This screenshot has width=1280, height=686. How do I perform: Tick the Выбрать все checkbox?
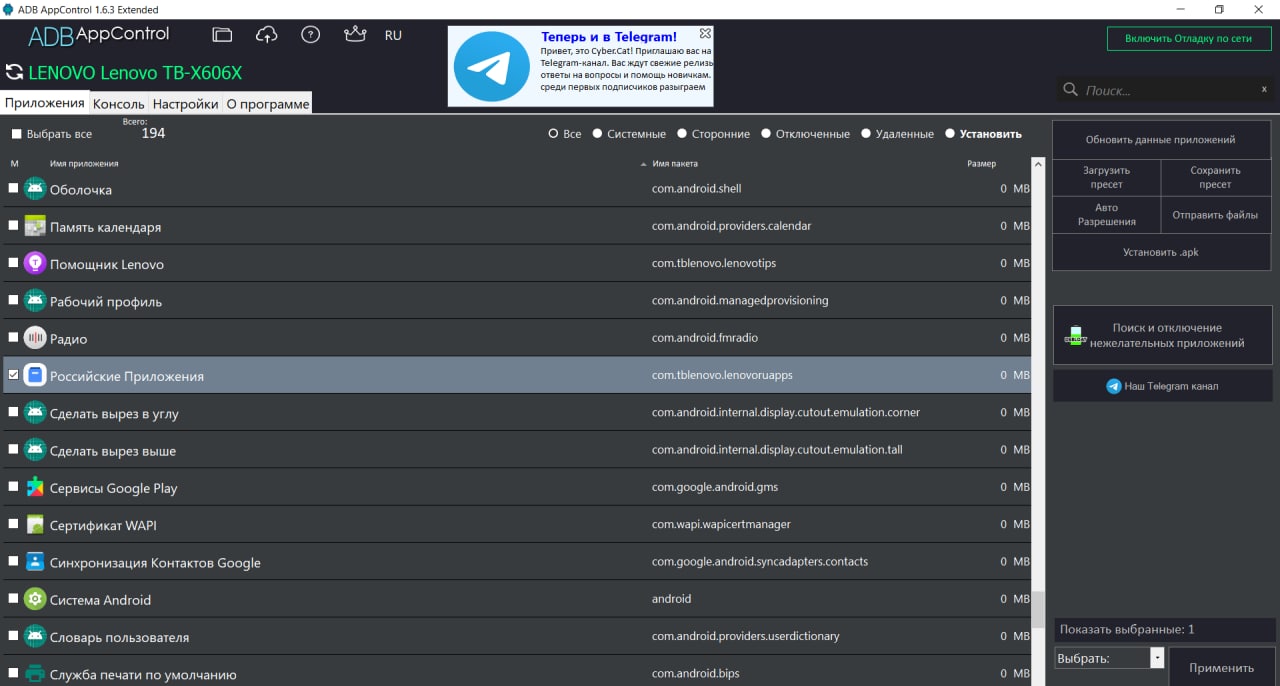pyautogui.click(x=16, y=134)
